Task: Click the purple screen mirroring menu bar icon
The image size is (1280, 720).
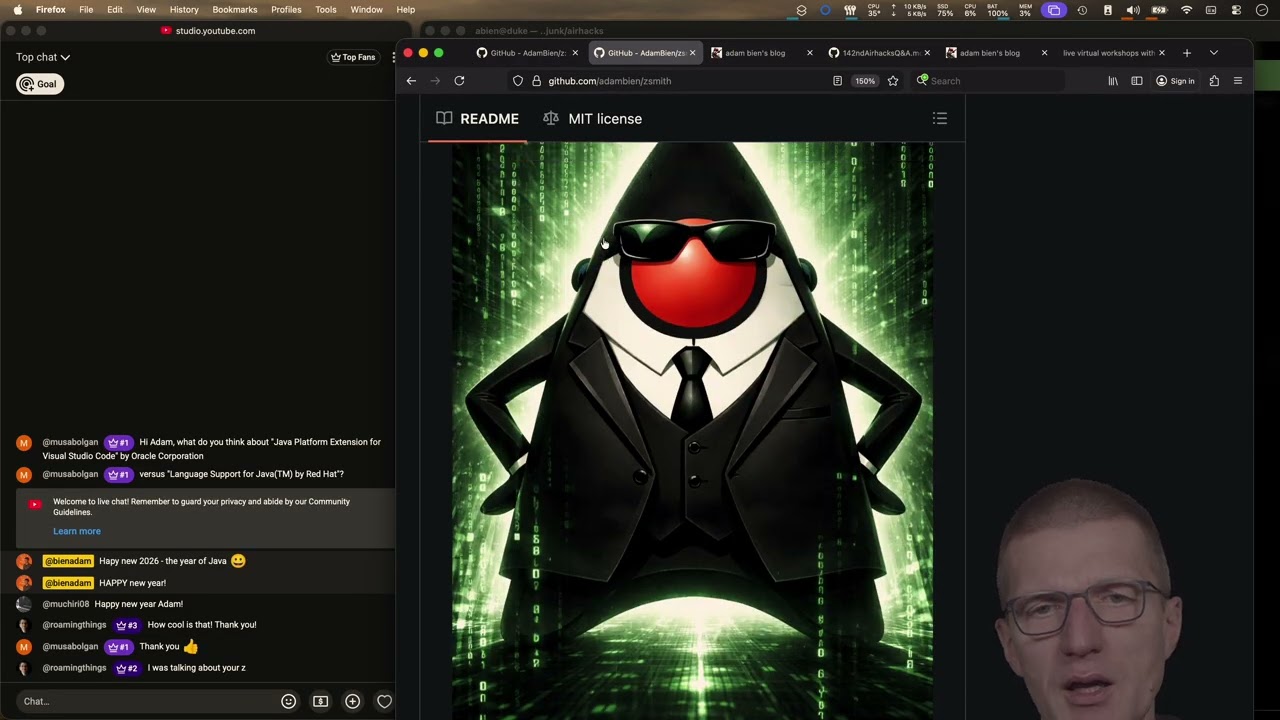Action: point(1053,10)
